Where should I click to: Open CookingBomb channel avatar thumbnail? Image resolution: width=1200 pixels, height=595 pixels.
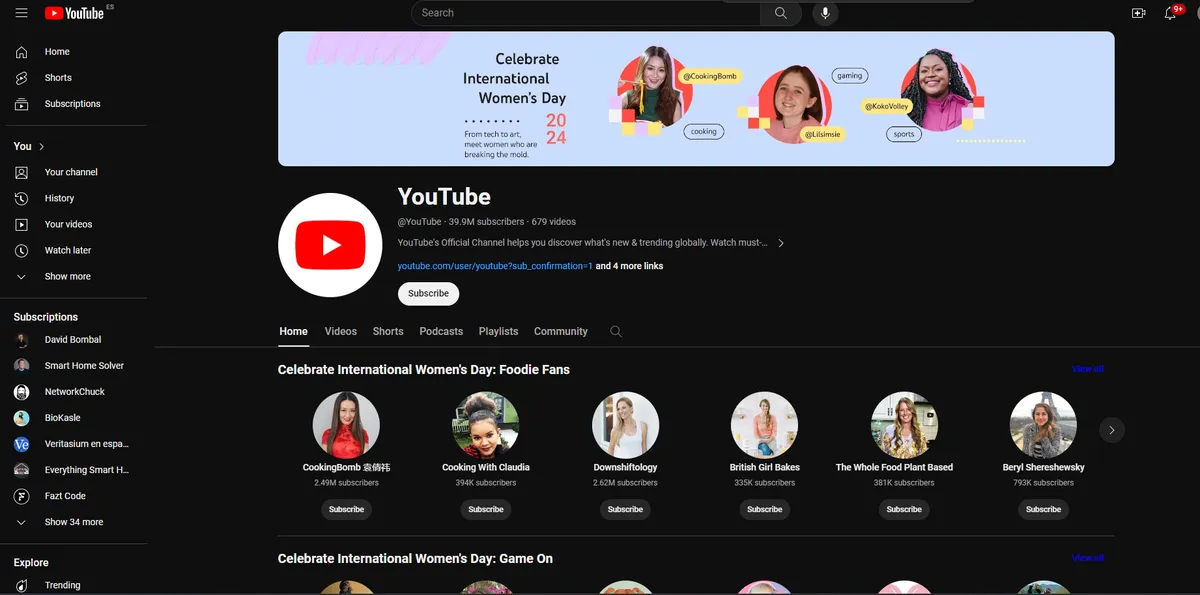tap(346, 424)
